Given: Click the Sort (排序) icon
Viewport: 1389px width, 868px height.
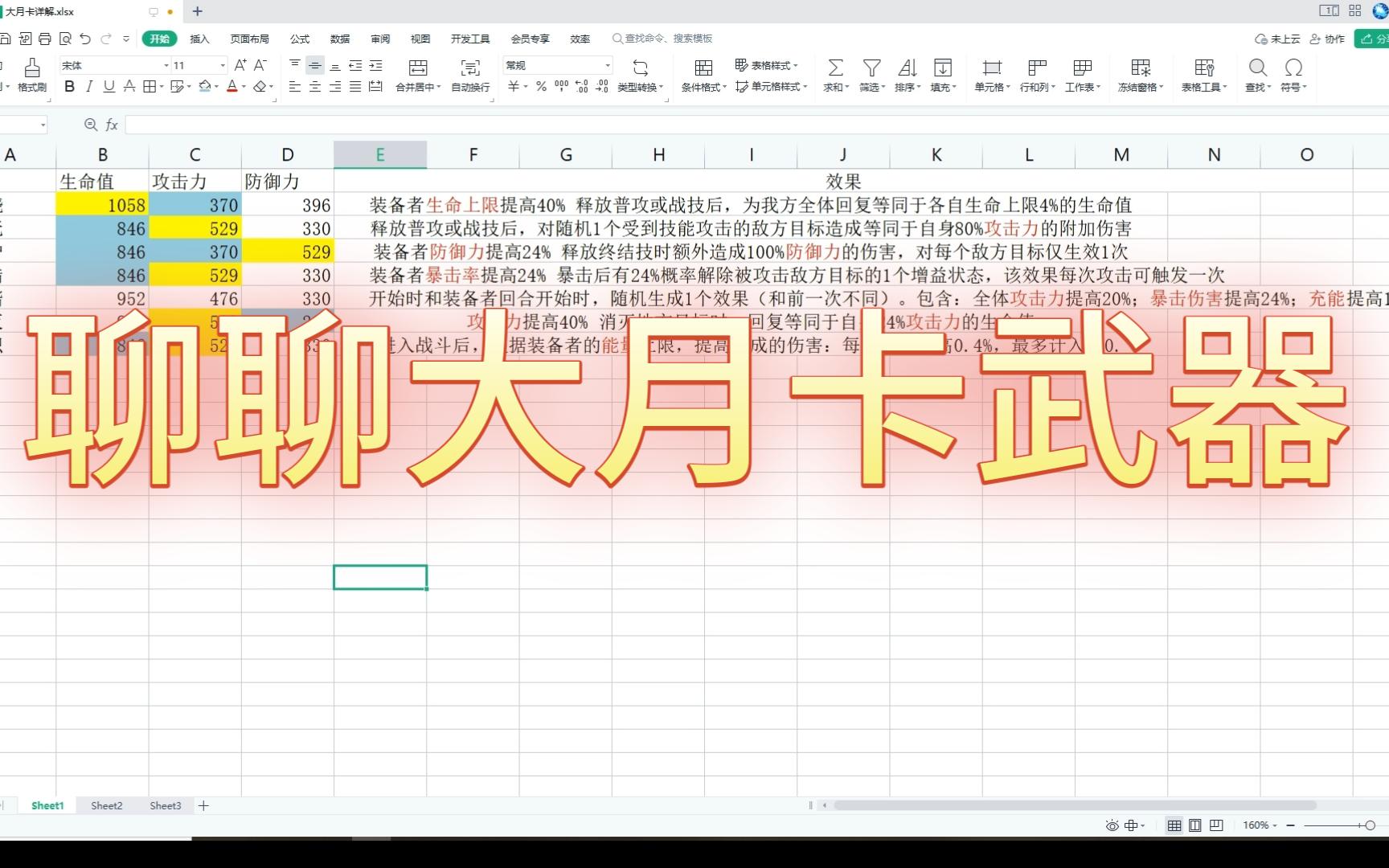Looking at the screenshot, I should tap(908, 67).
